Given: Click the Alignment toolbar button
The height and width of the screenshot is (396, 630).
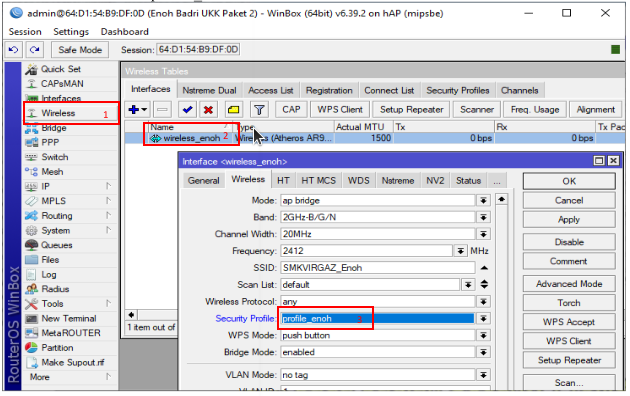Looking at the screenshot, I should (595, 110).
